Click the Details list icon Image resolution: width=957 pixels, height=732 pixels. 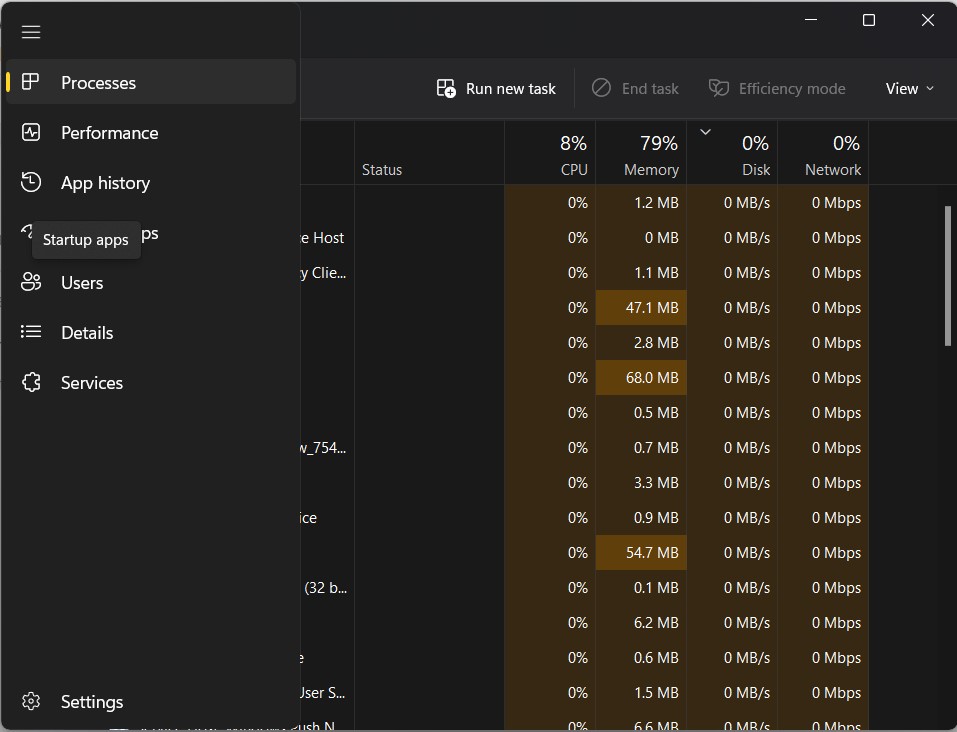click(x=31, y=332)
